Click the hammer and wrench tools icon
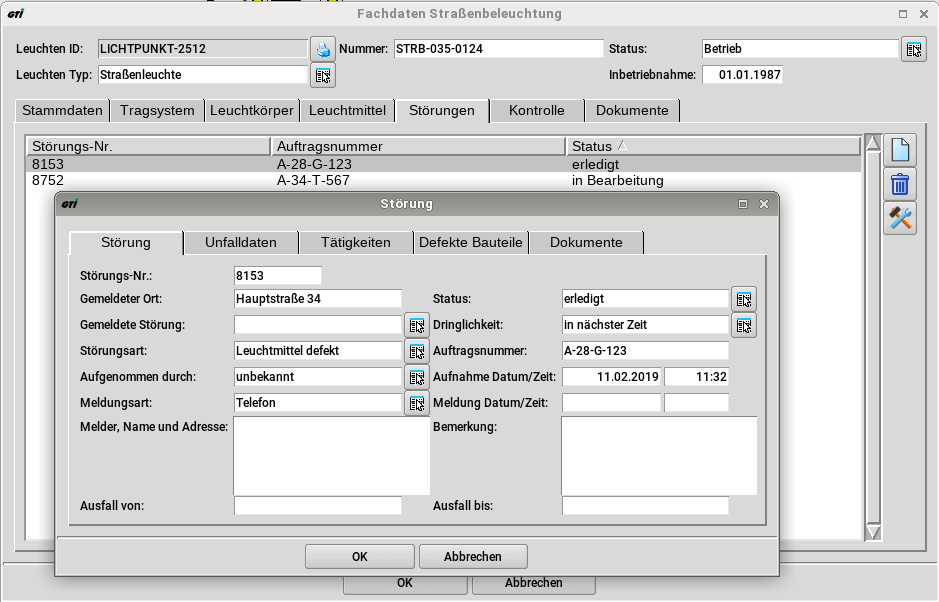The image size is (939, 602). 900,218
